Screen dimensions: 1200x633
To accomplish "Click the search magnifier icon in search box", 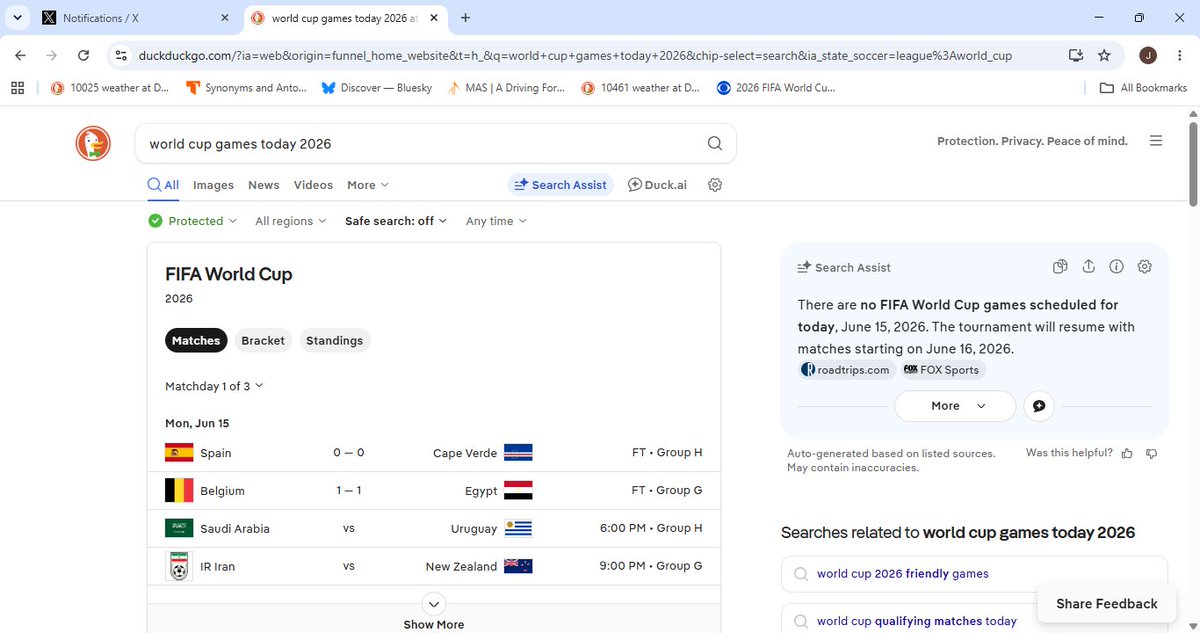I will coord(715,144).
